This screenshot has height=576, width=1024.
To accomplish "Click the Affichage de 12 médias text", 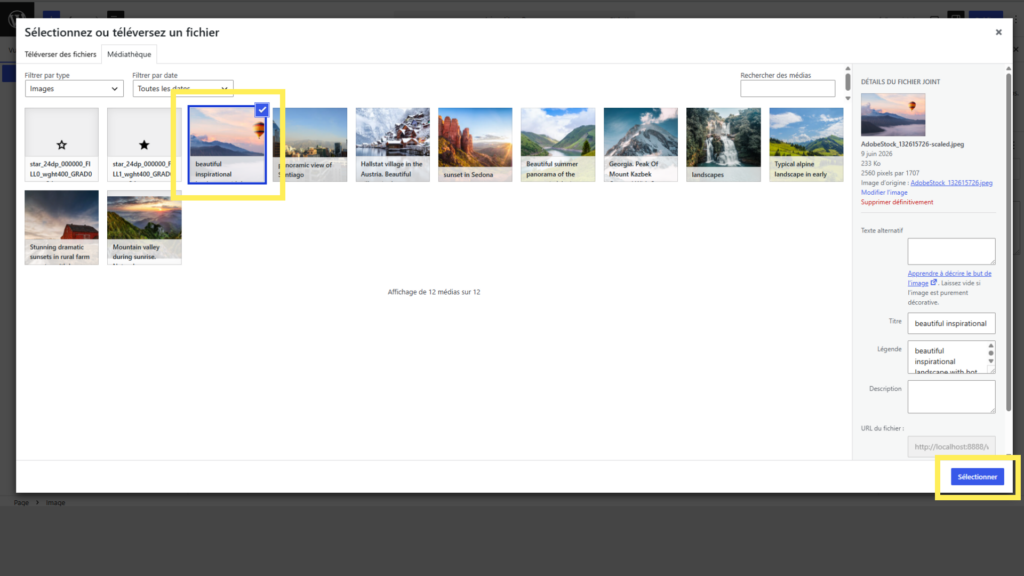I will click(x=434, y=292).
